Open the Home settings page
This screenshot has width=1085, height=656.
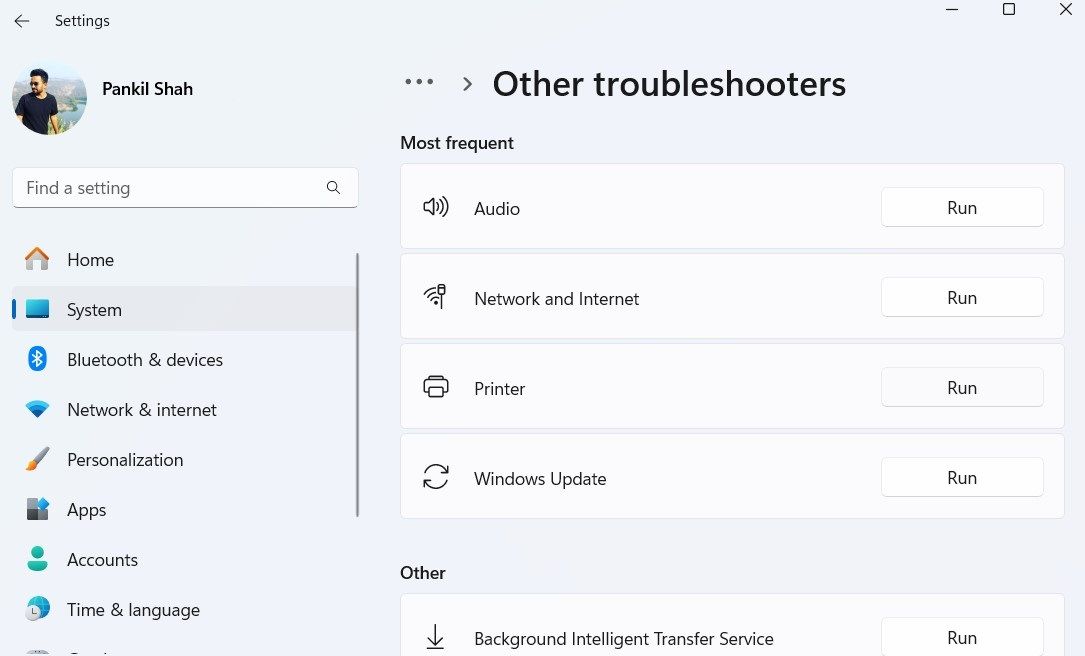[90, 260]
